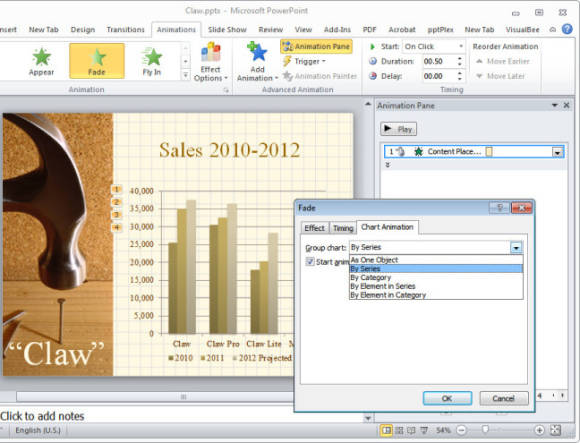
Task: Open the Review ribbon tab
Action: pos(270,30)
